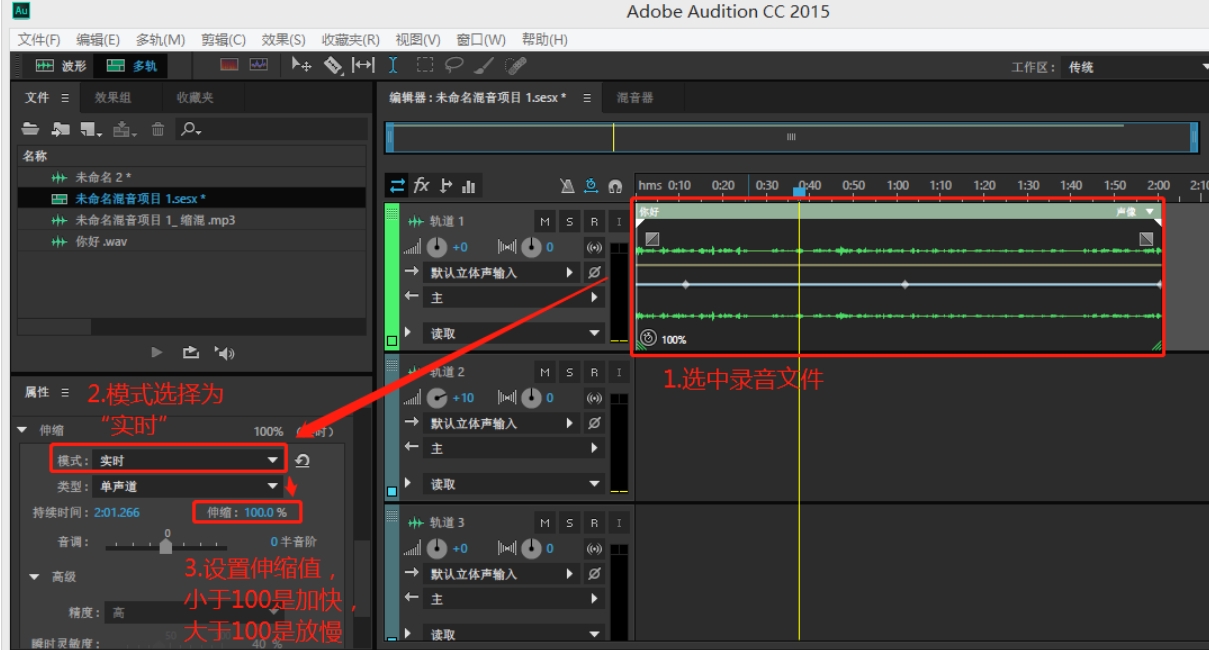Toggle loop playback in Files panel
The height and width of the screenshot is (650, 1209).
click(x=191, y=352)
